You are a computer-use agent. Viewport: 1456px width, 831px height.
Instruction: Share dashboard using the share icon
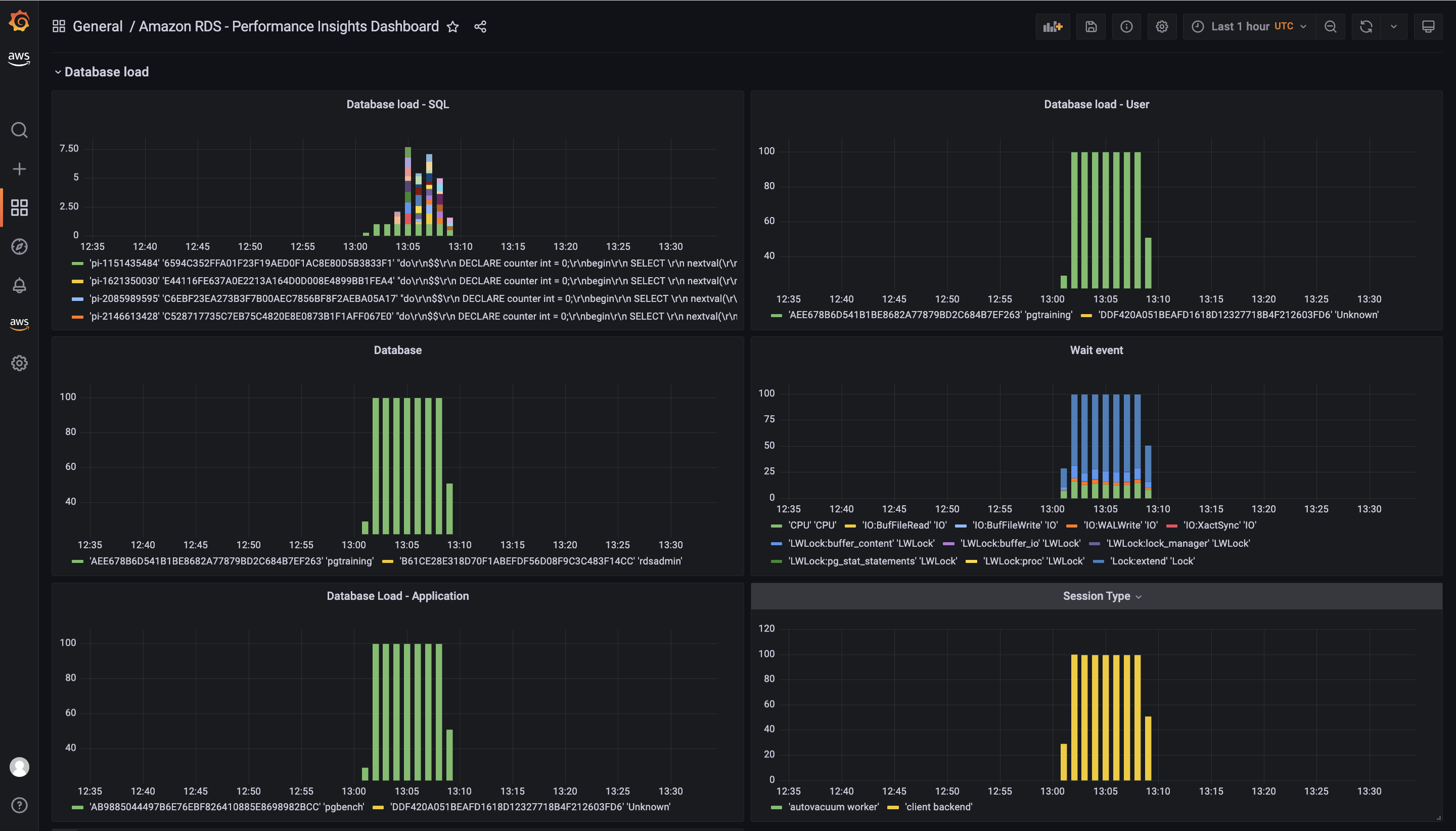480,27
